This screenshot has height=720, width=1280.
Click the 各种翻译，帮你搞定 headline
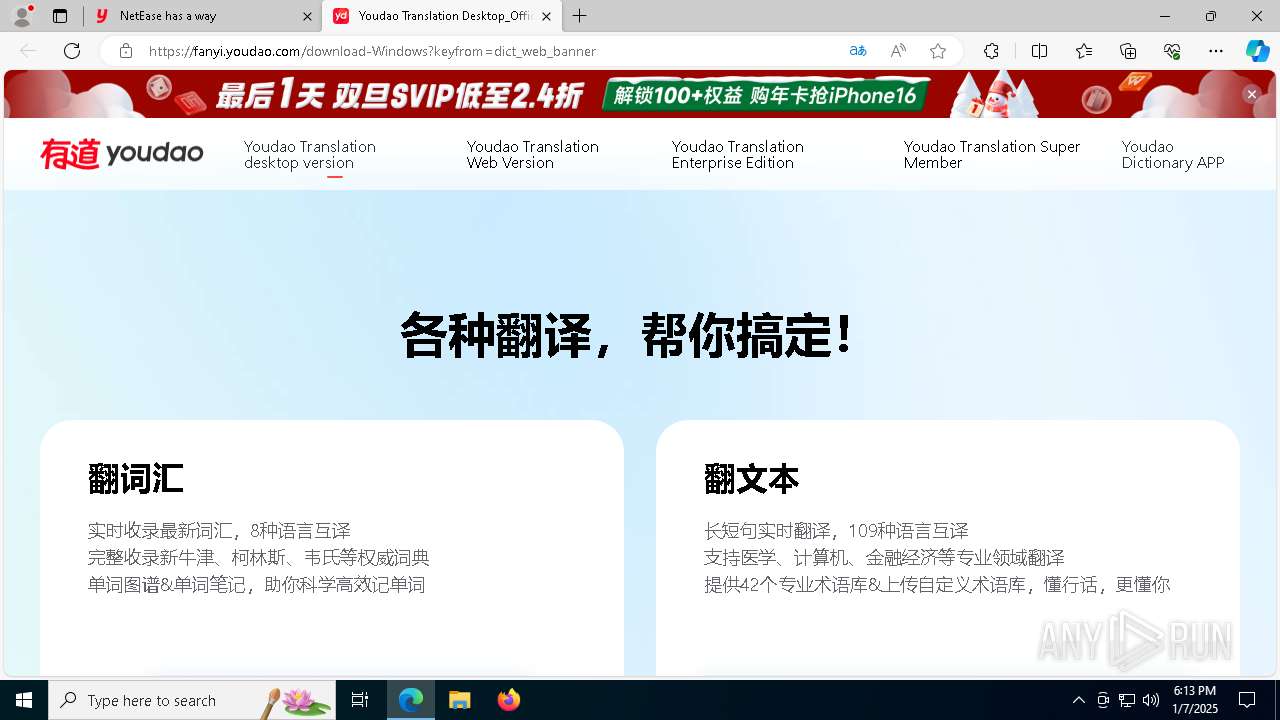[628, 335]
